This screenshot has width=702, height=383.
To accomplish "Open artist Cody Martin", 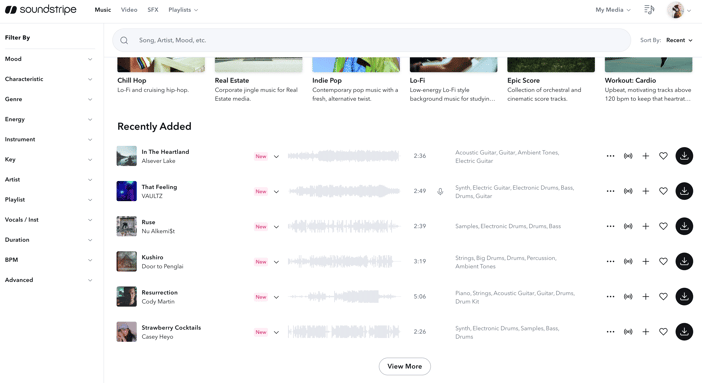I will (158, 301).
